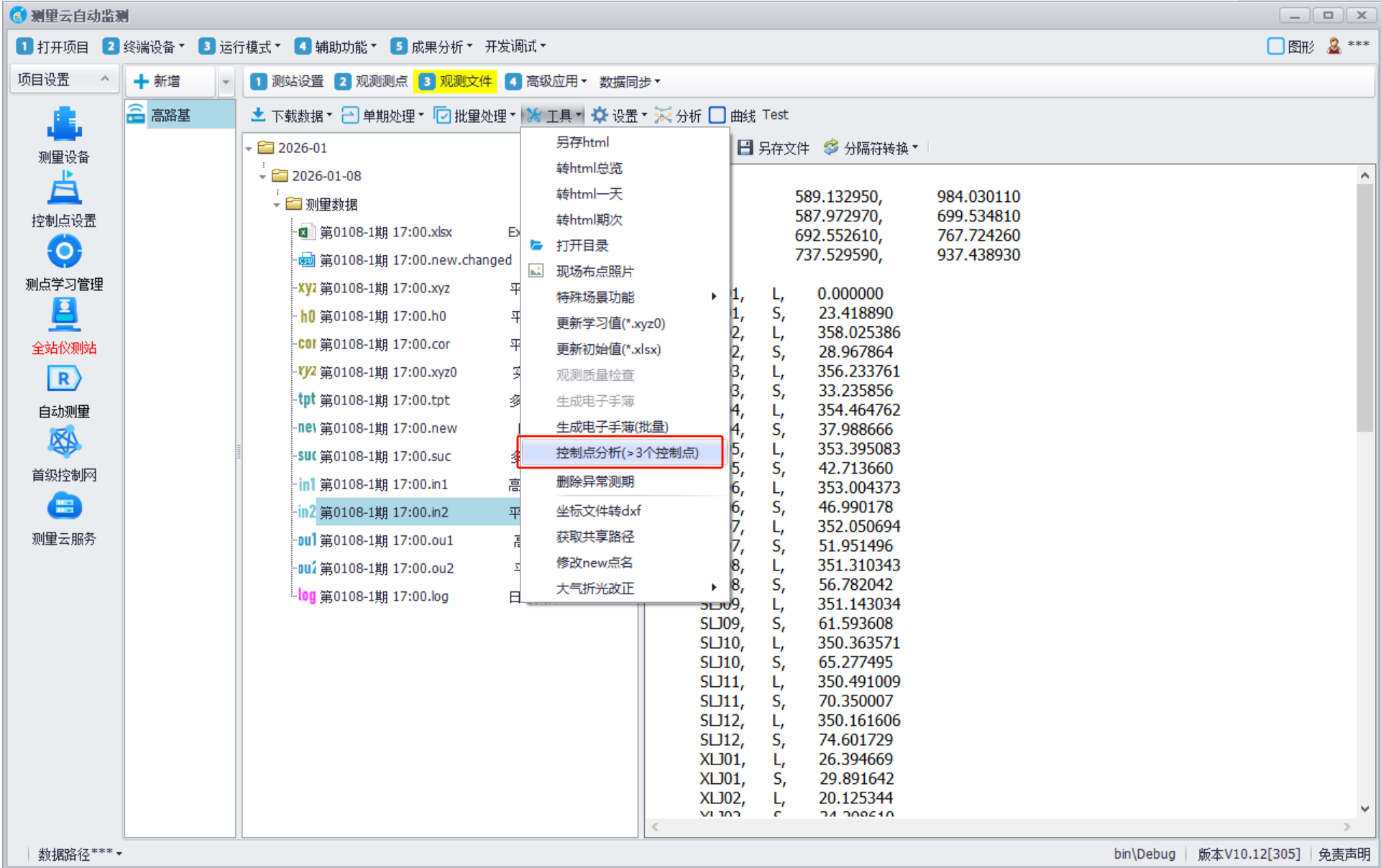Choose 控制点分析(>3个控制点) menu entry
1381x868 pixels.
coord(626,453)
